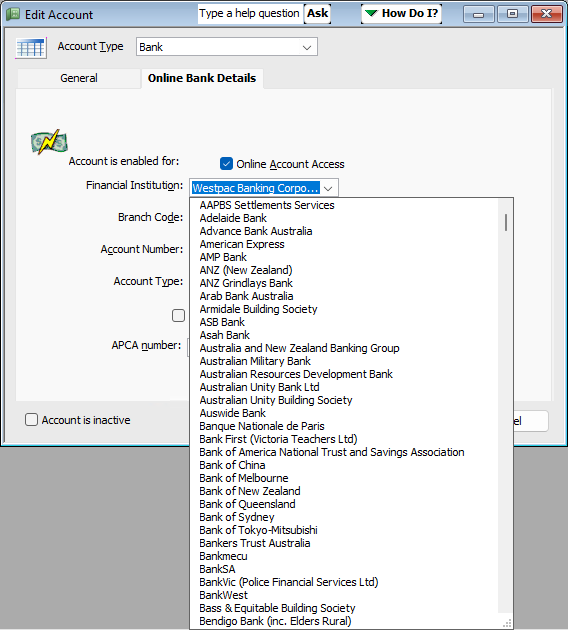Pick Advance Bank Australia option

[x=256, y=231]
